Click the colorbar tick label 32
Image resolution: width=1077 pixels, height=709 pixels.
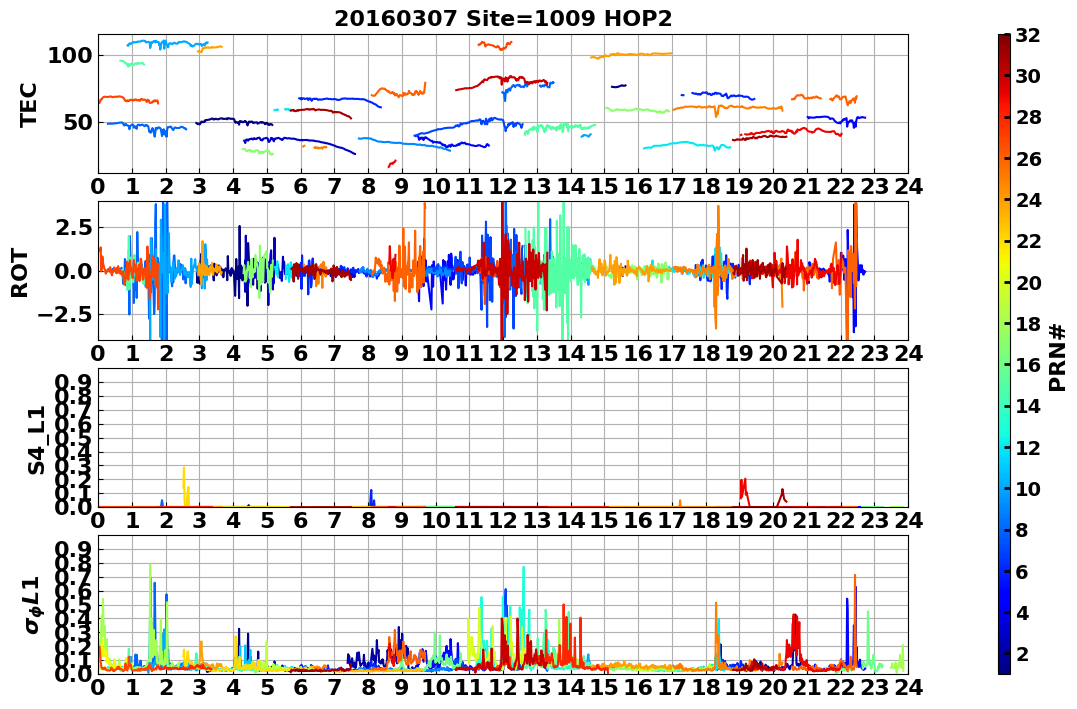tap(1028, 35)
